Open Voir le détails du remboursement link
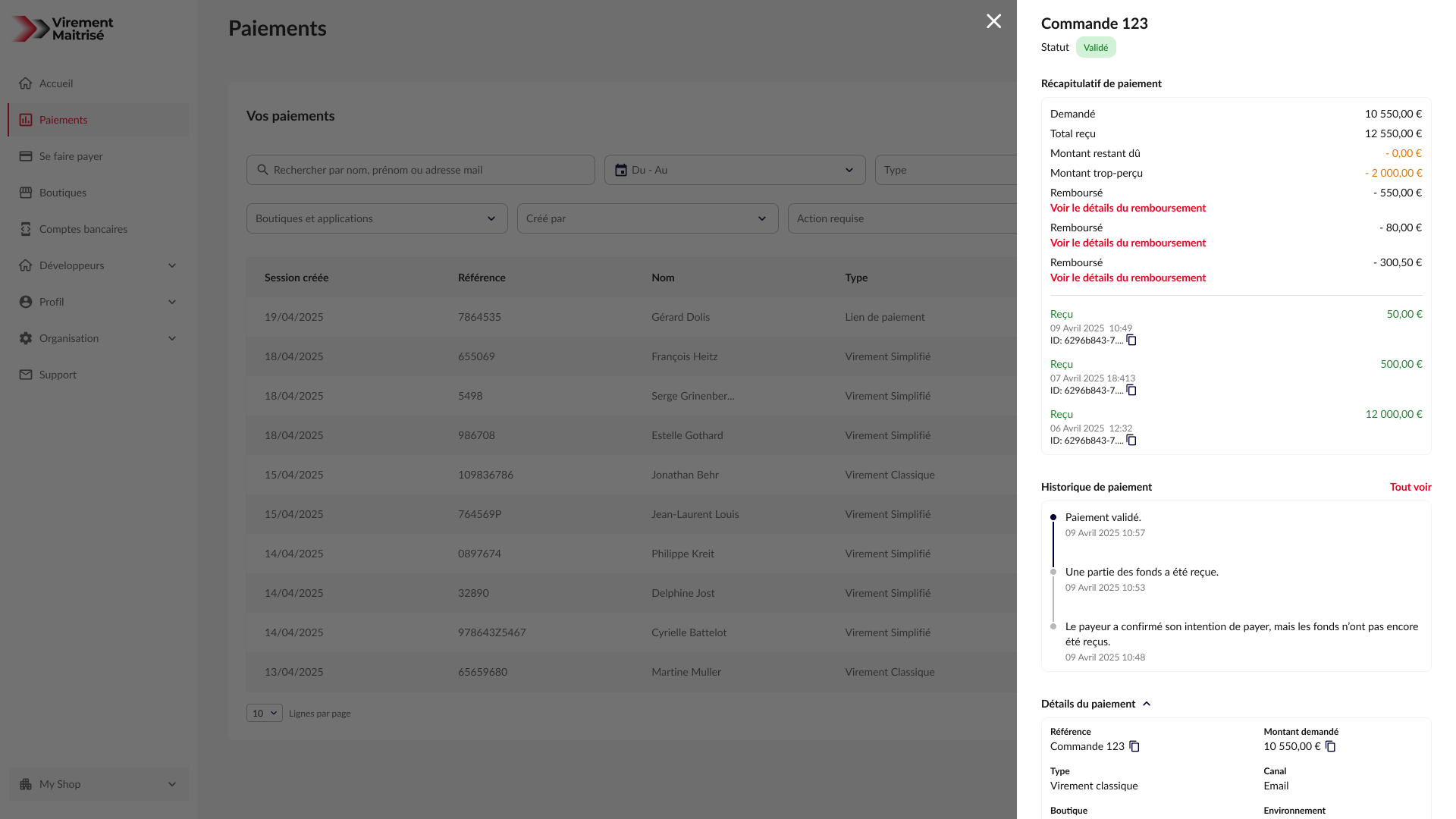Screen dimensions: 1456x819 [x=1128, y=208]
